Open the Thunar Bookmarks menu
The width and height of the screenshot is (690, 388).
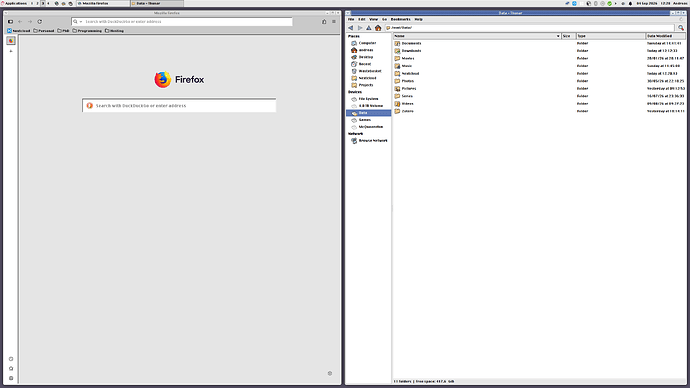click(x=400, y=19)
